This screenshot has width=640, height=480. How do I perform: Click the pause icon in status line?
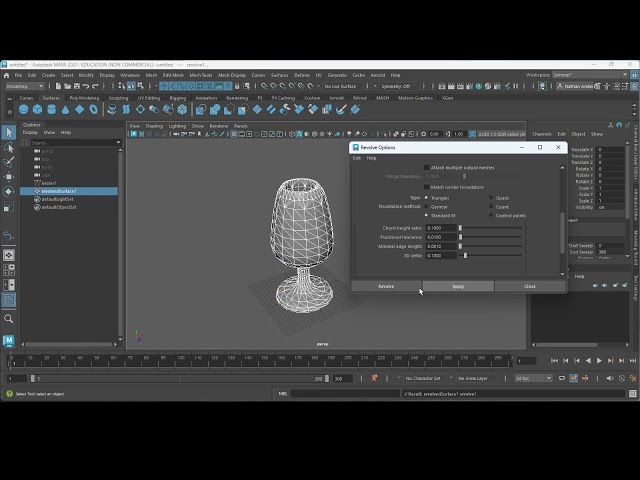click(516, 86)
